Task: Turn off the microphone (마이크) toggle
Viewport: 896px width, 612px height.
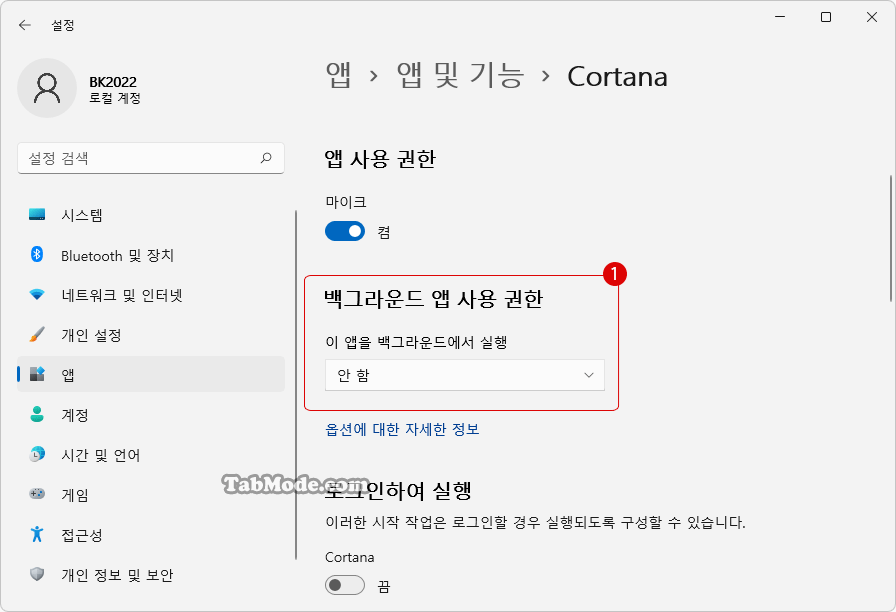Action: pos(345,231)
